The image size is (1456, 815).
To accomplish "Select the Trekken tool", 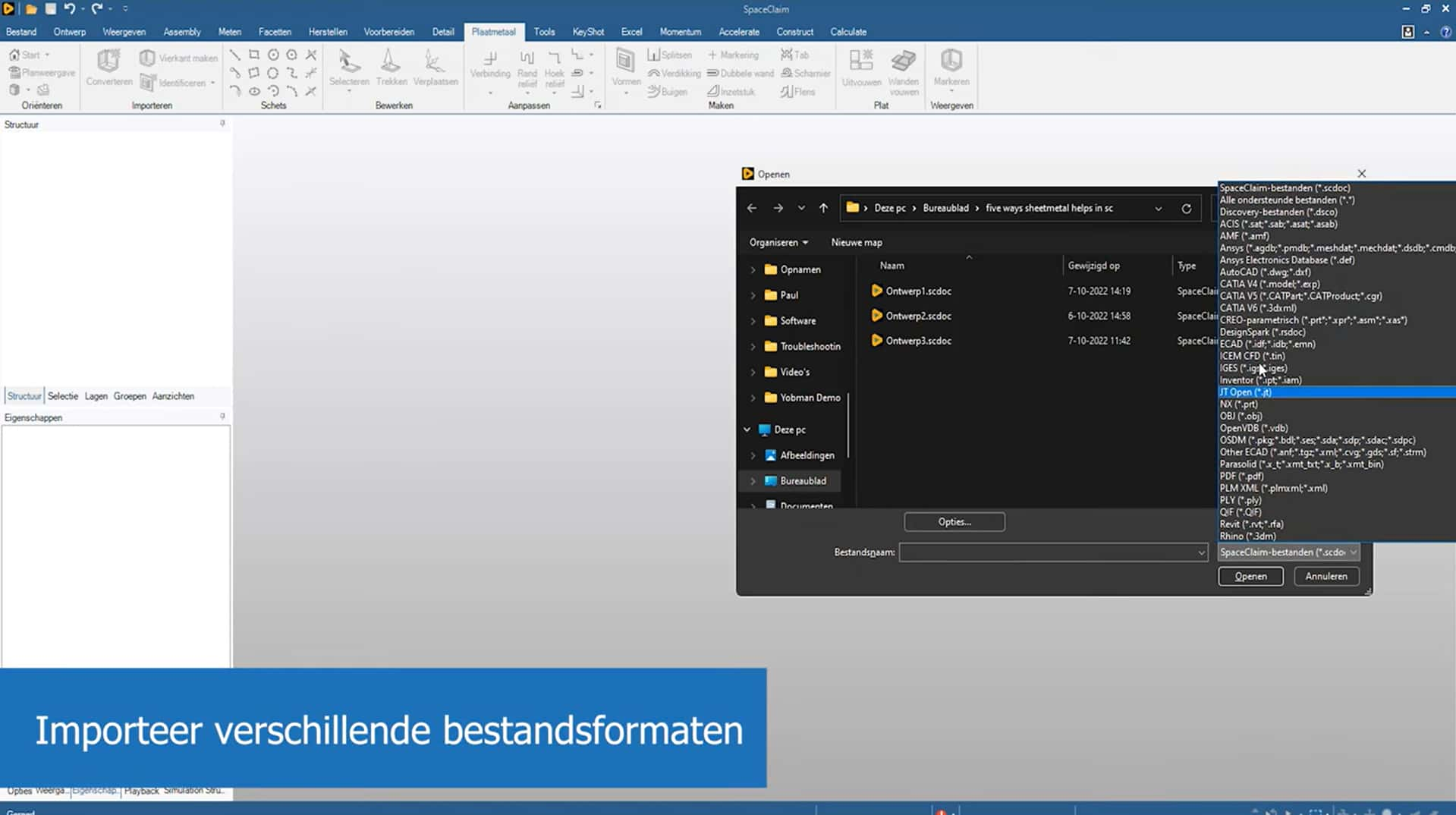I will pos(392,68).
